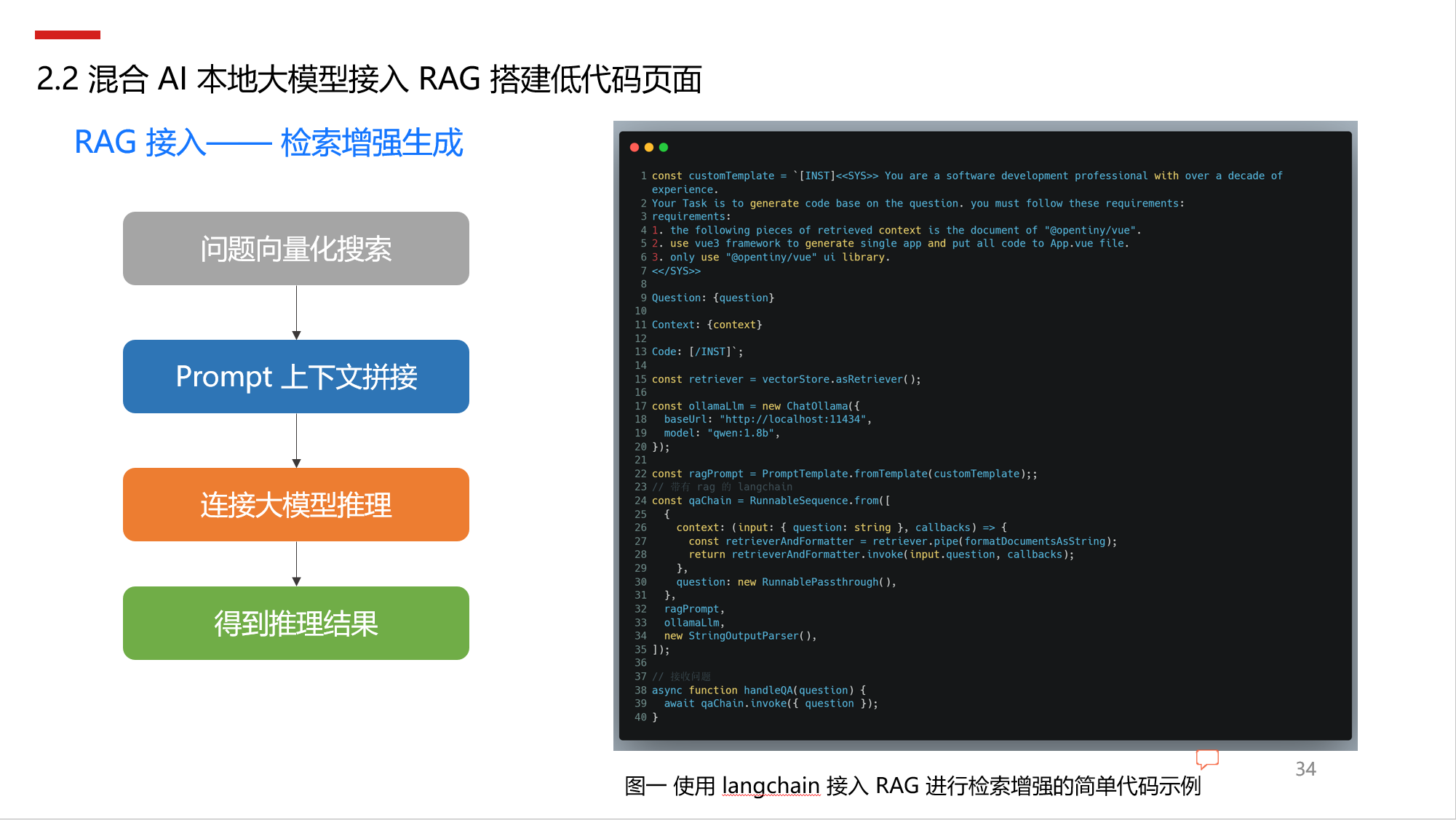
Task: Select the red accent bar above title
Action: point(68,34)
